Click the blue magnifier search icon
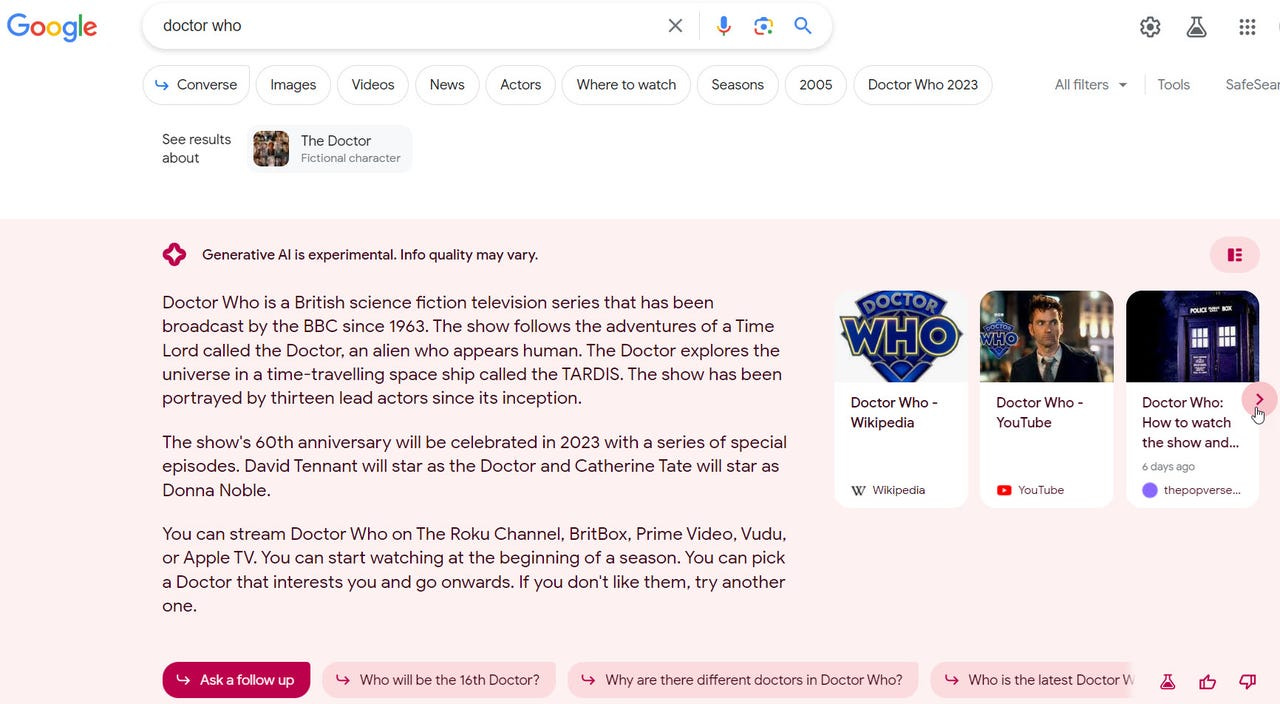Viewport: 1280px width, 704px height. 803,26
